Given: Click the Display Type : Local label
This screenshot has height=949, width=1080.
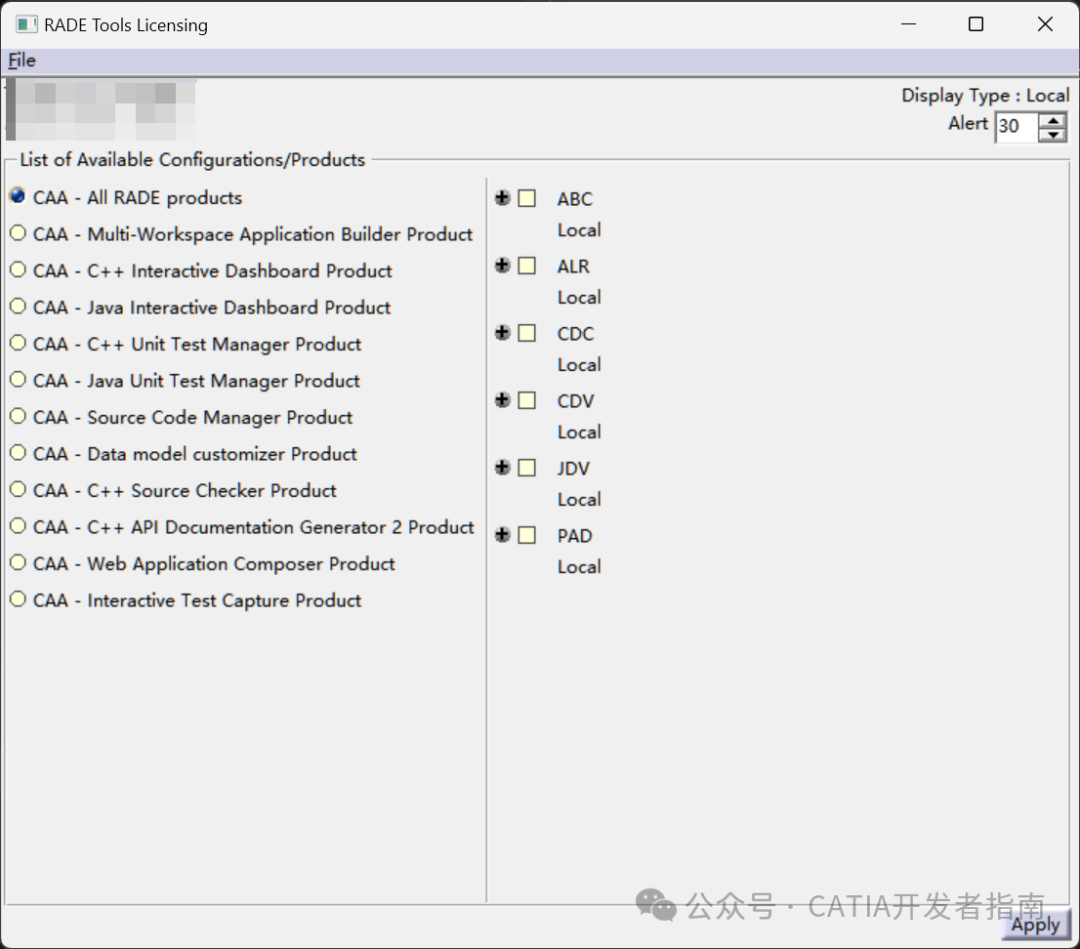Looking at the screenshot, I should tap(986, 95).
